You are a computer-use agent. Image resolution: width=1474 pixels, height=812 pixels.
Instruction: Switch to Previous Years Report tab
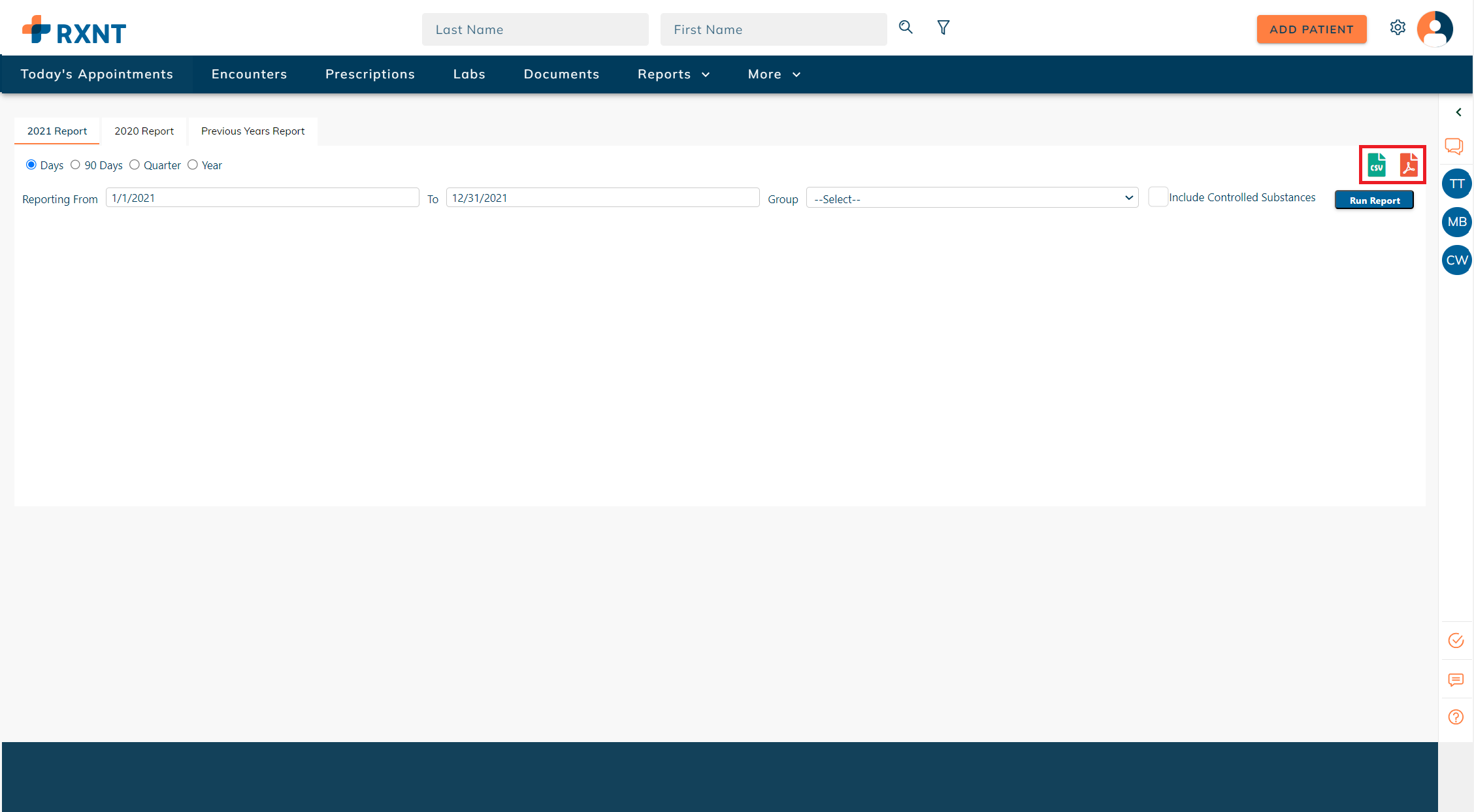click(253, 131)
